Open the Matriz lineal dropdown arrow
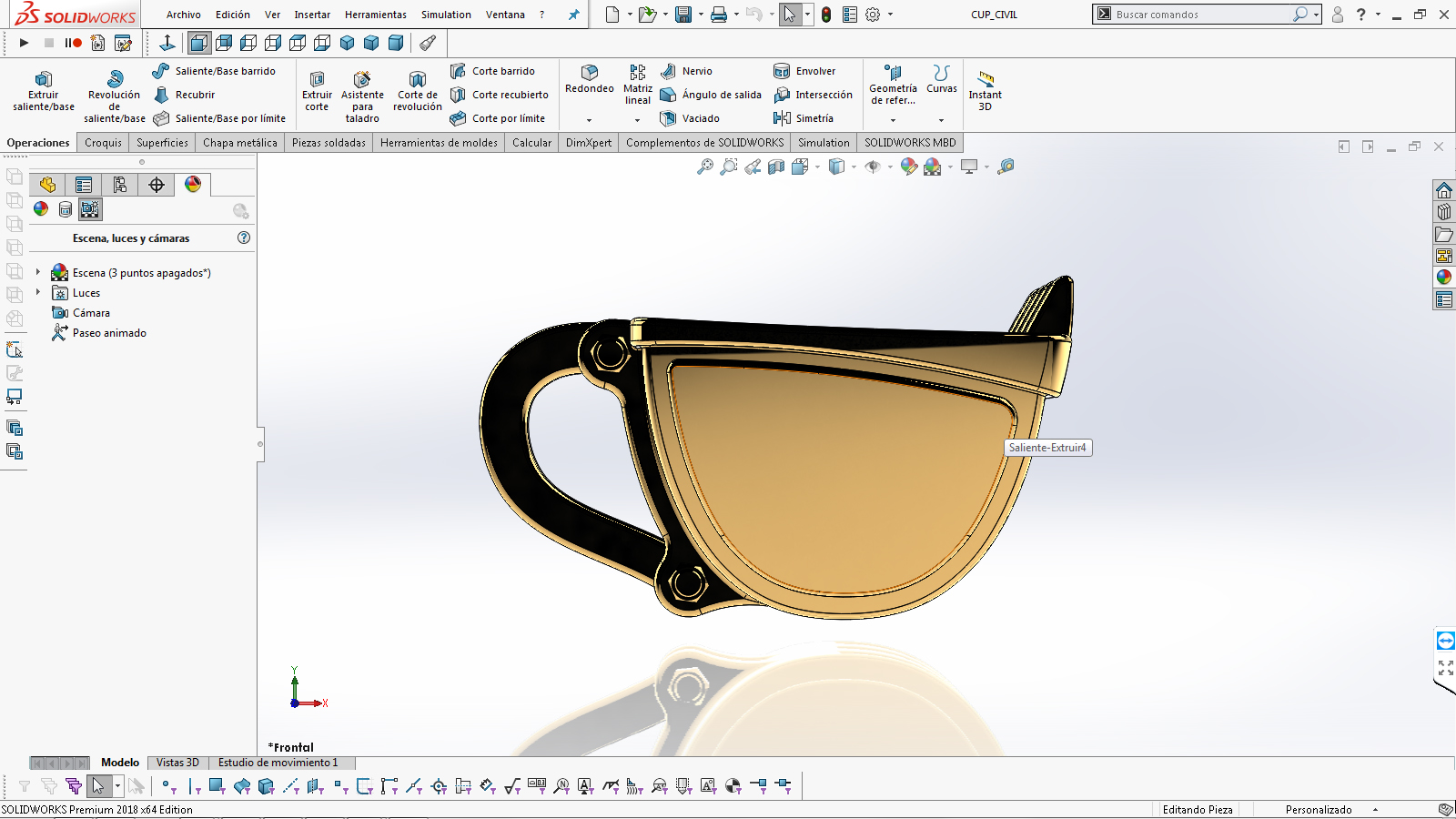The image size is (1456, 819). tap(637, 120)
